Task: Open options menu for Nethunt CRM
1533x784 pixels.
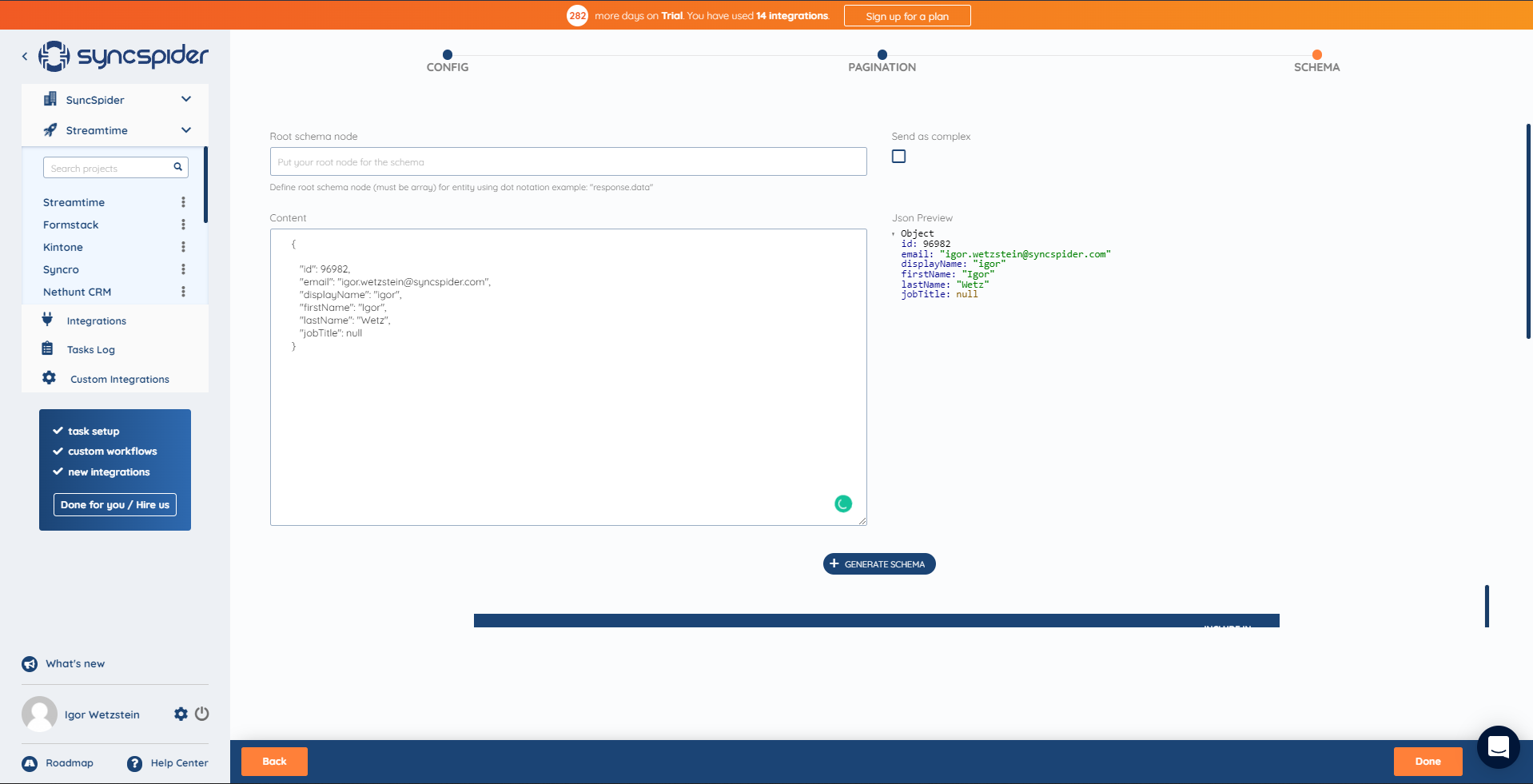Action: 183,292
